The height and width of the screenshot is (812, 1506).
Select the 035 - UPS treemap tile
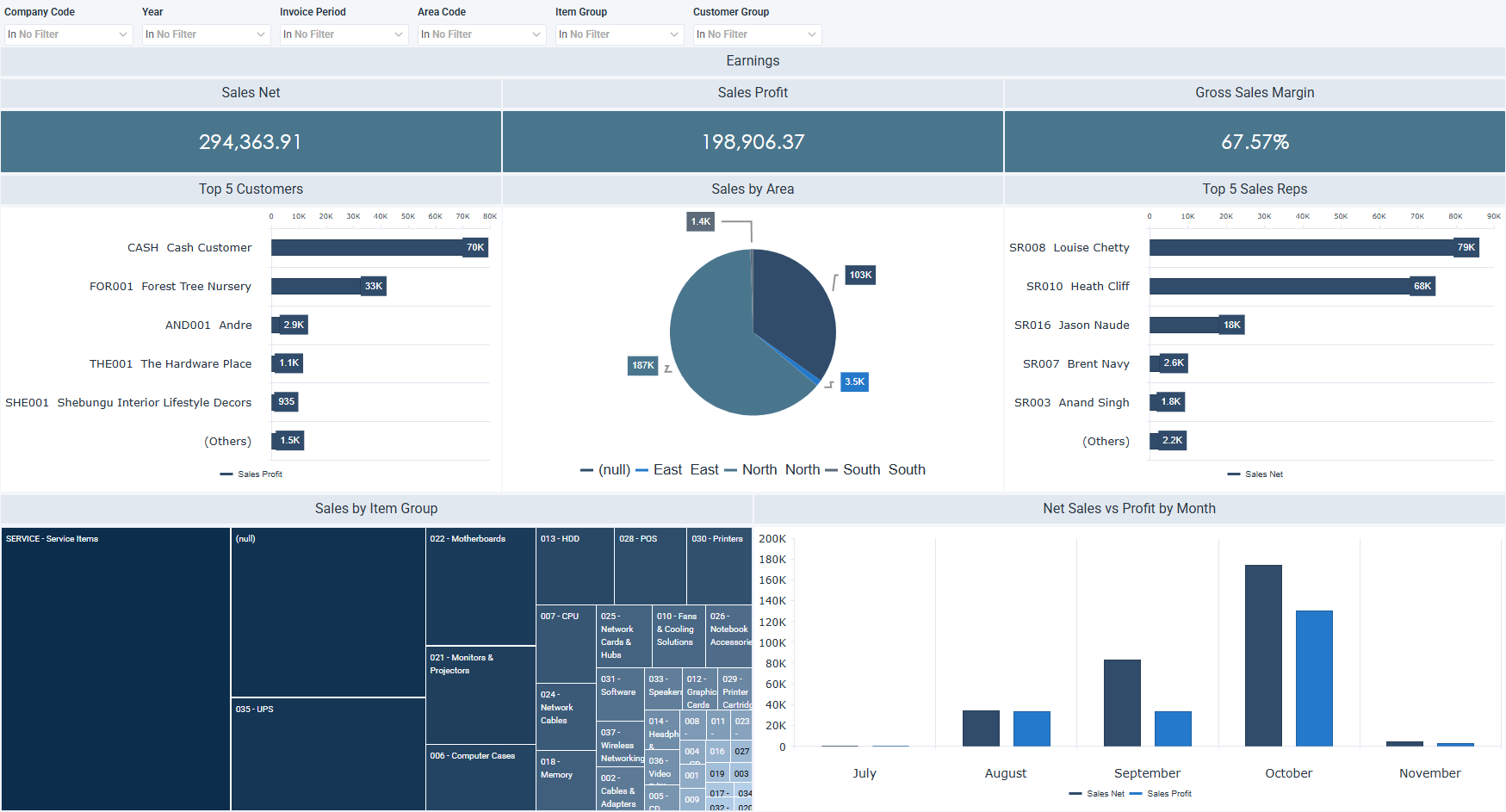(x=328, y=754)
